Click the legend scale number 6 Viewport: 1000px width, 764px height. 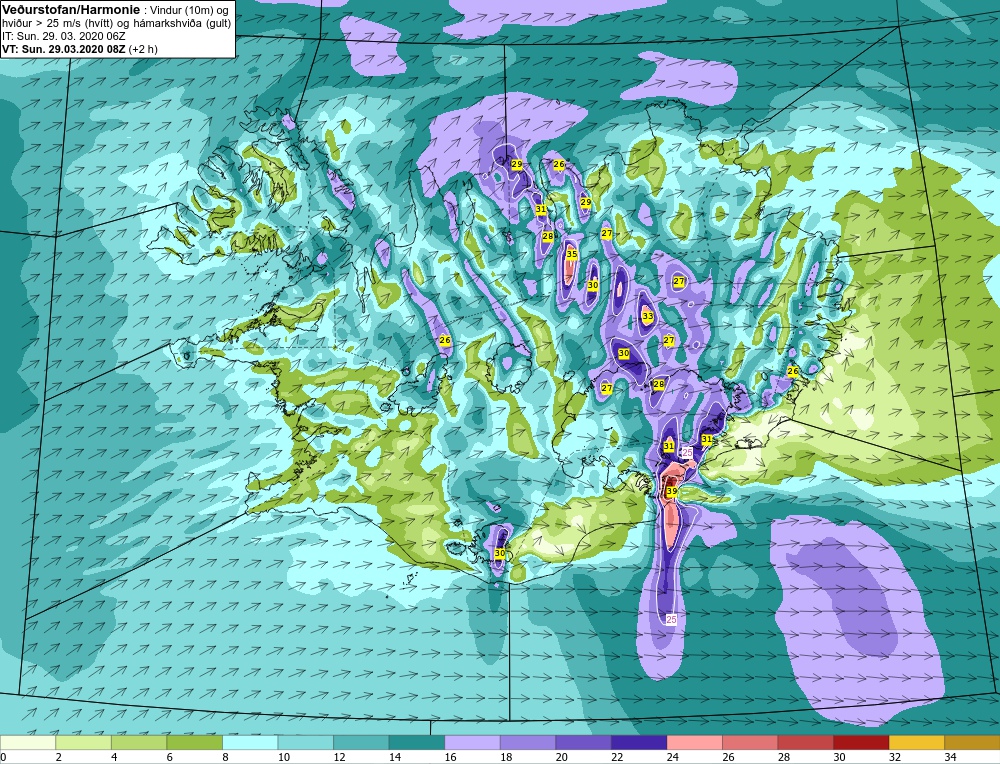pyautogui.click(x=170, y=757)
